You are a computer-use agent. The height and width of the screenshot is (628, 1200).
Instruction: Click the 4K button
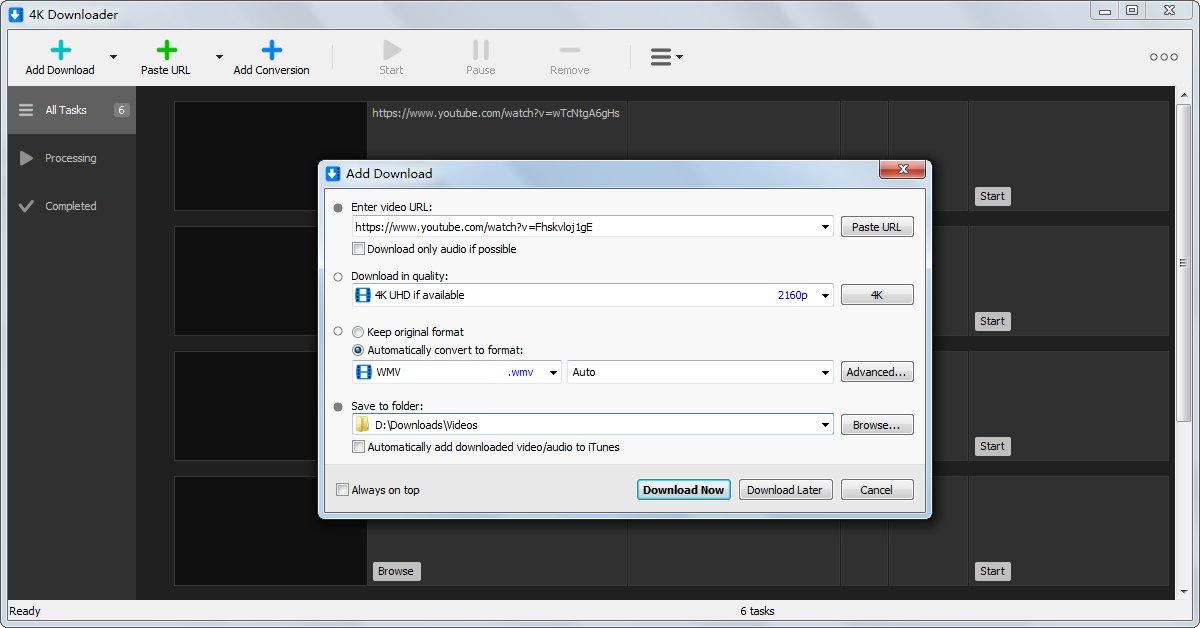point(877,295)
